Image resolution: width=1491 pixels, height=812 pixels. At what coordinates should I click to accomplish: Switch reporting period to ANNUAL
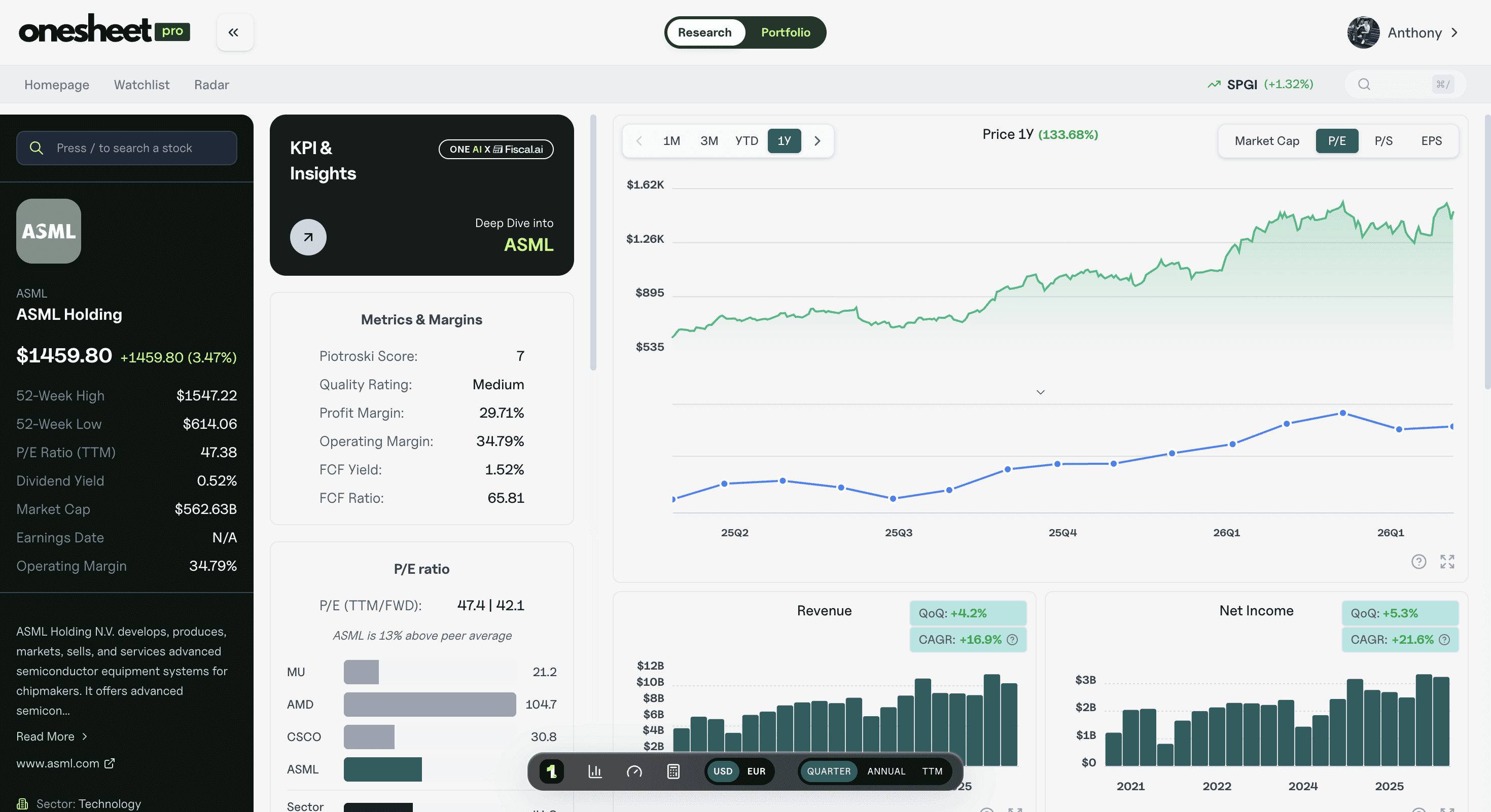pyautogui.click(x=886, y=771)
